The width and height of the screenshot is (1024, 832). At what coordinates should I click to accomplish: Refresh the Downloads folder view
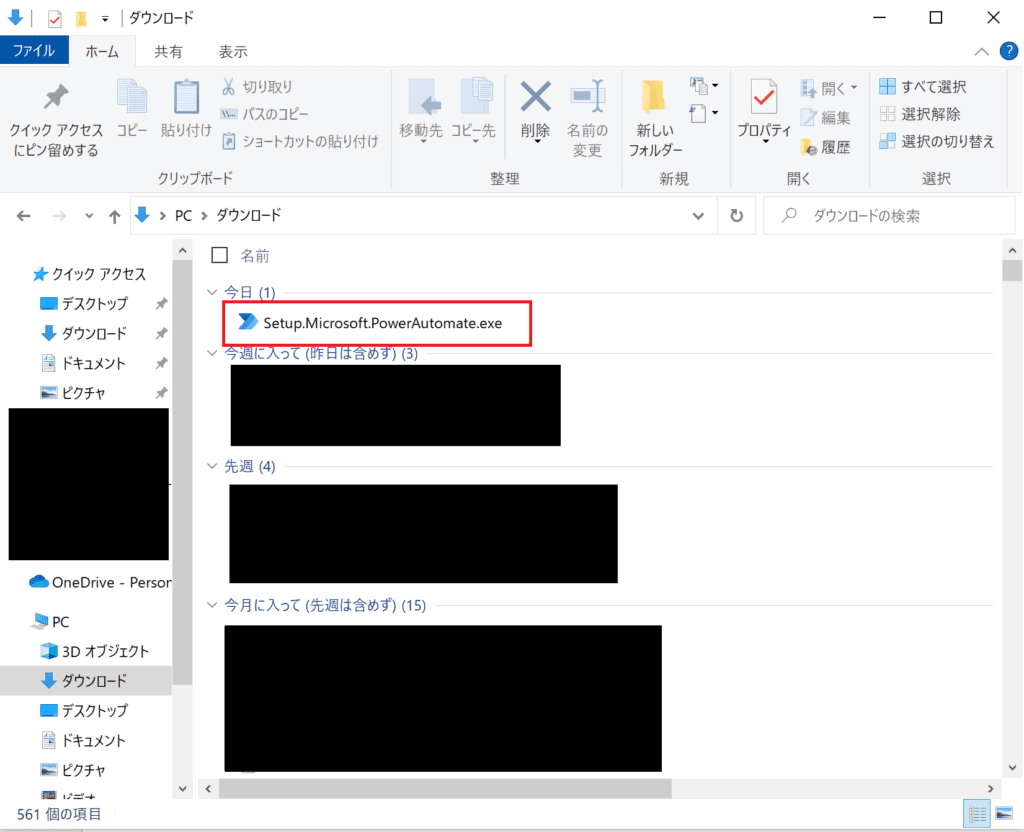click(x=737, y=215)
